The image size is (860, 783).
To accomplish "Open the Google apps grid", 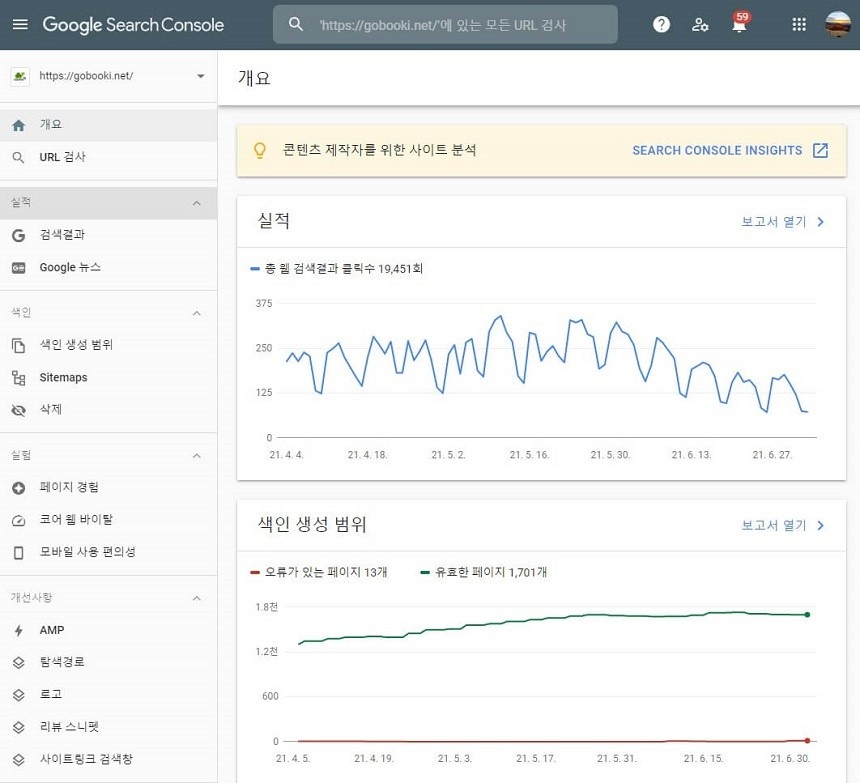I will (799, 24).
